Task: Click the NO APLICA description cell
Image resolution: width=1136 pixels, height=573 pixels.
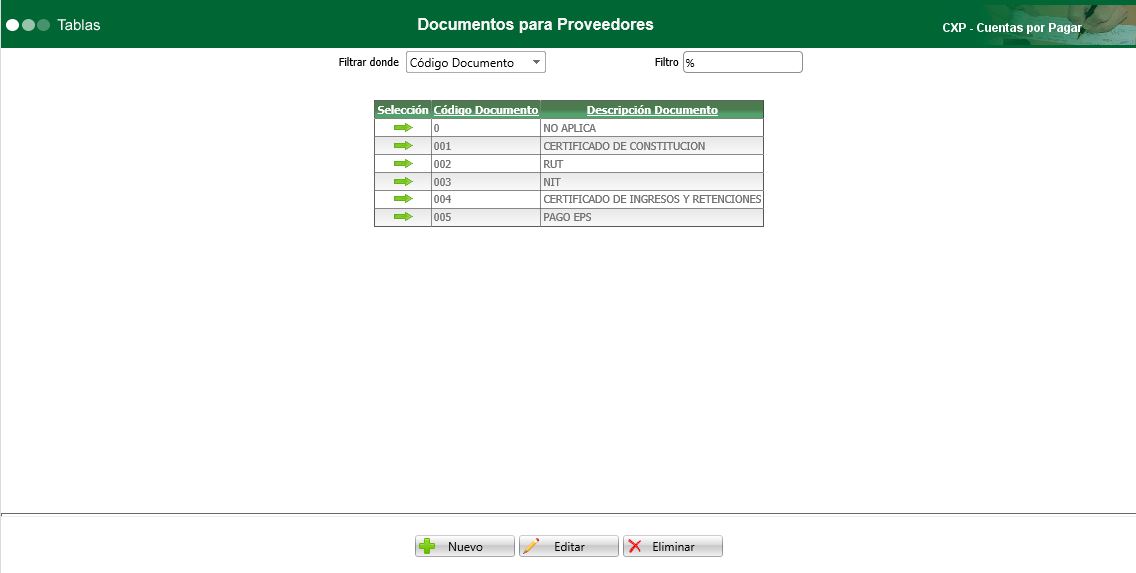Action: pos(651,128)
